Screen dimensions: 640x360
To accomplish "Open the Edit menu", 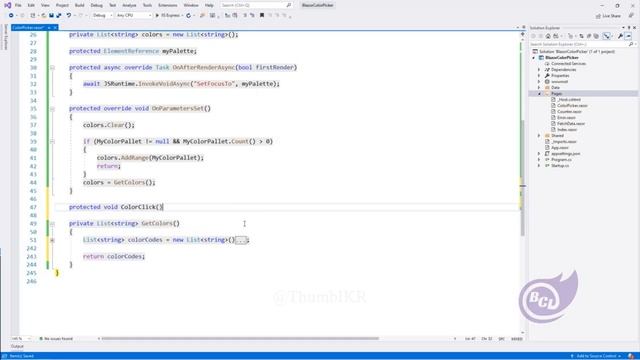I will (x=31, y=5).
